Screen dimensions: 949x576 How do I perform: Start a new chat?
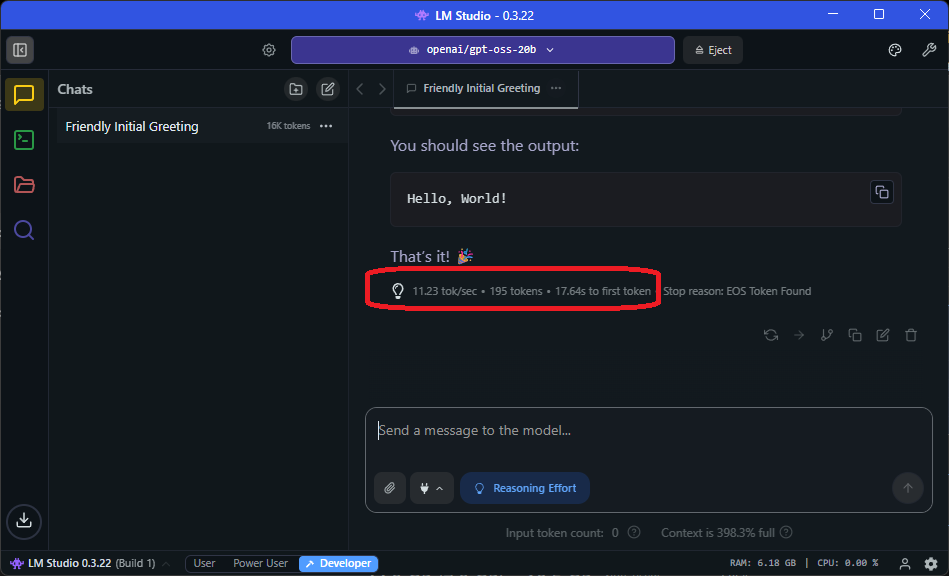[x=327, y=90]
